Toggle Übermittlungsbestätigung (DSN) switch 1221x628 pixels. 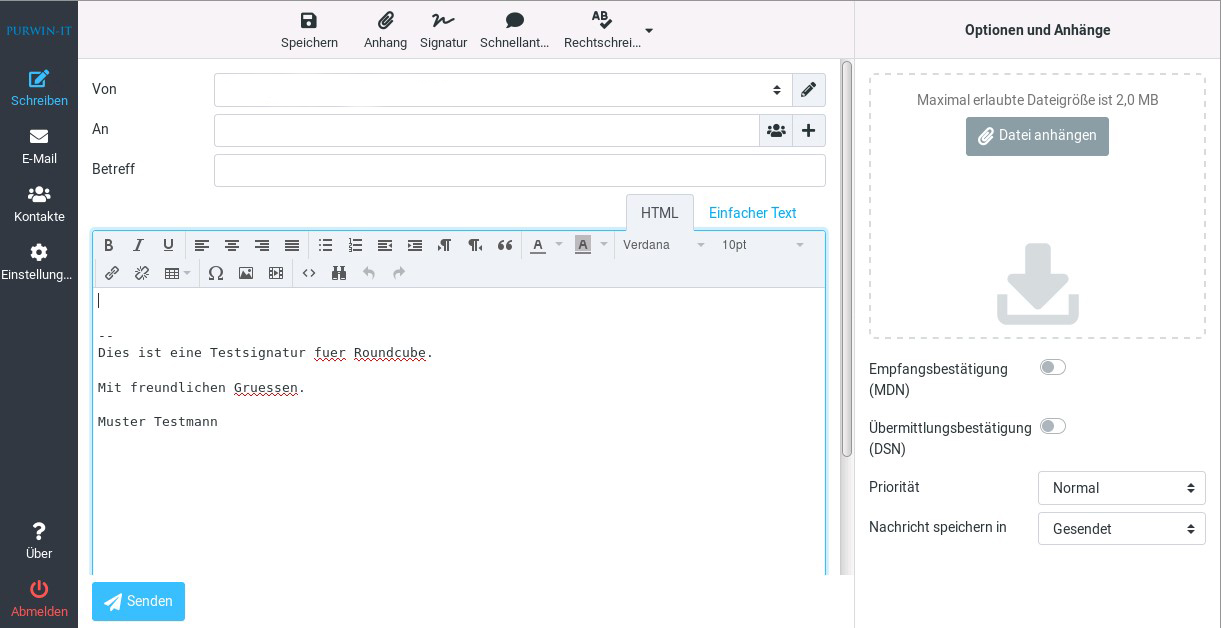pyautogui.click(x=1052, y=427)
